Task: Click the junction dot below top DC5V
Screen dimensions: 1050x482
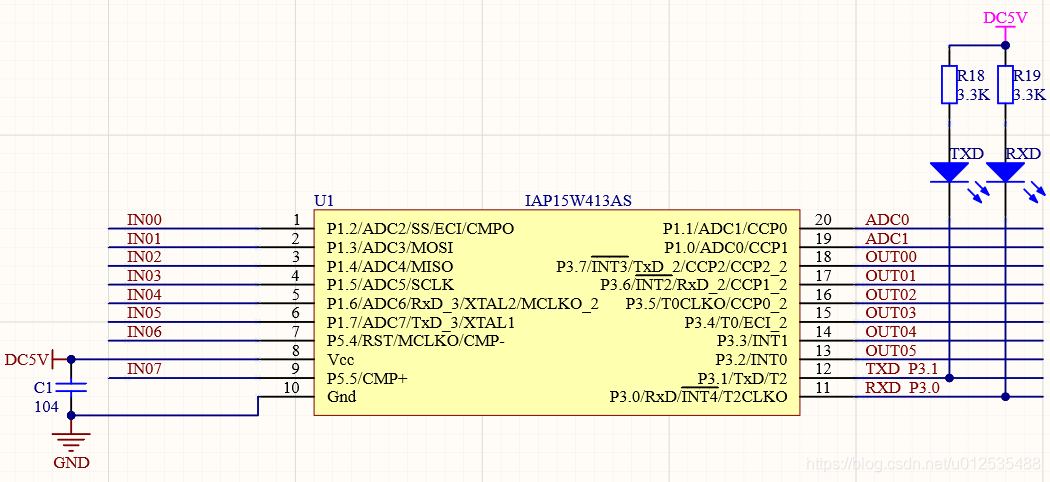Action: pyautogui.click(x=1005, y=46)
